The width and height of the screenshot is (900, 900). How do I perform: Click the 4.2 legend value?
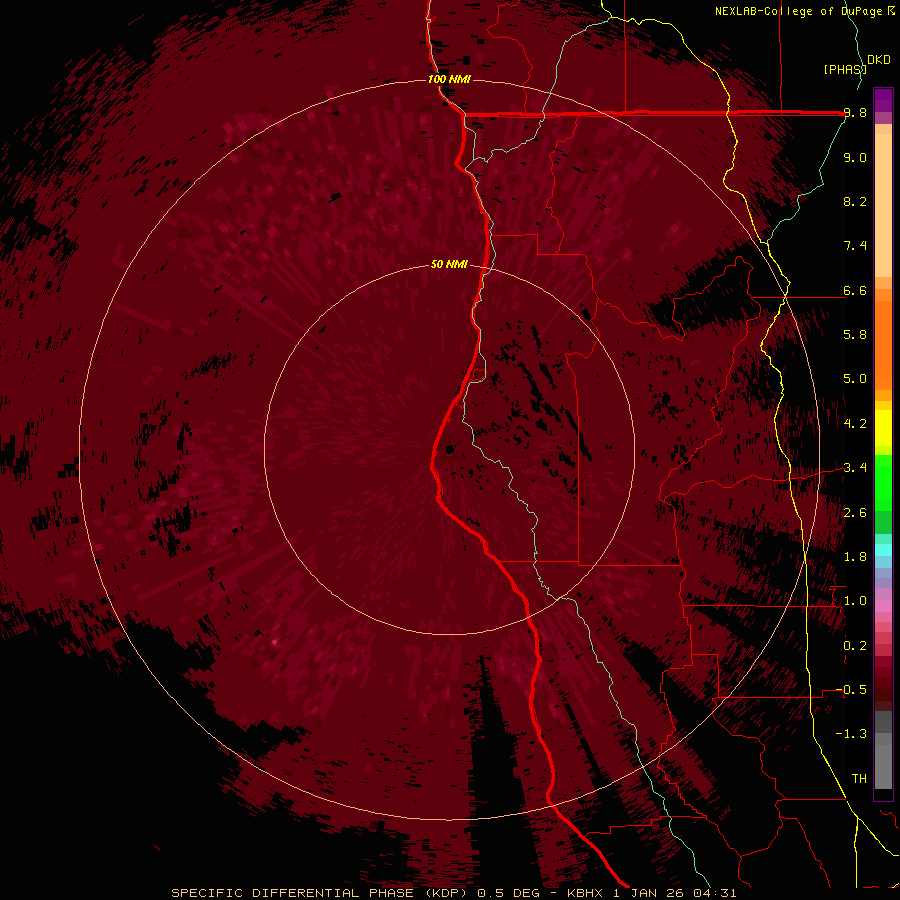855,423
